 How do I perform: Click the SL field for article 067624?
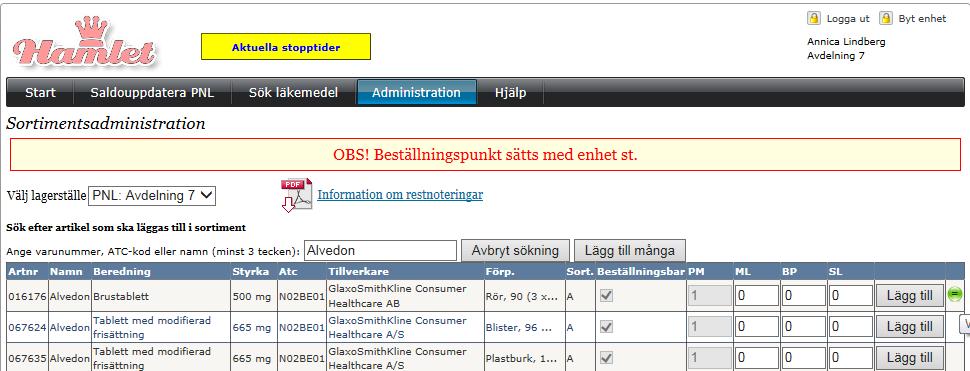click(x=851, y=326)
